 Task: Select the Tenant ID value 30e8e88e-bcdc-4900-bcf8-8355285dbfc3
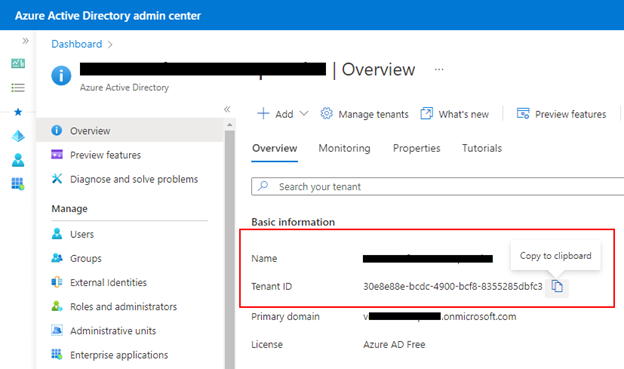click(452, 286)
